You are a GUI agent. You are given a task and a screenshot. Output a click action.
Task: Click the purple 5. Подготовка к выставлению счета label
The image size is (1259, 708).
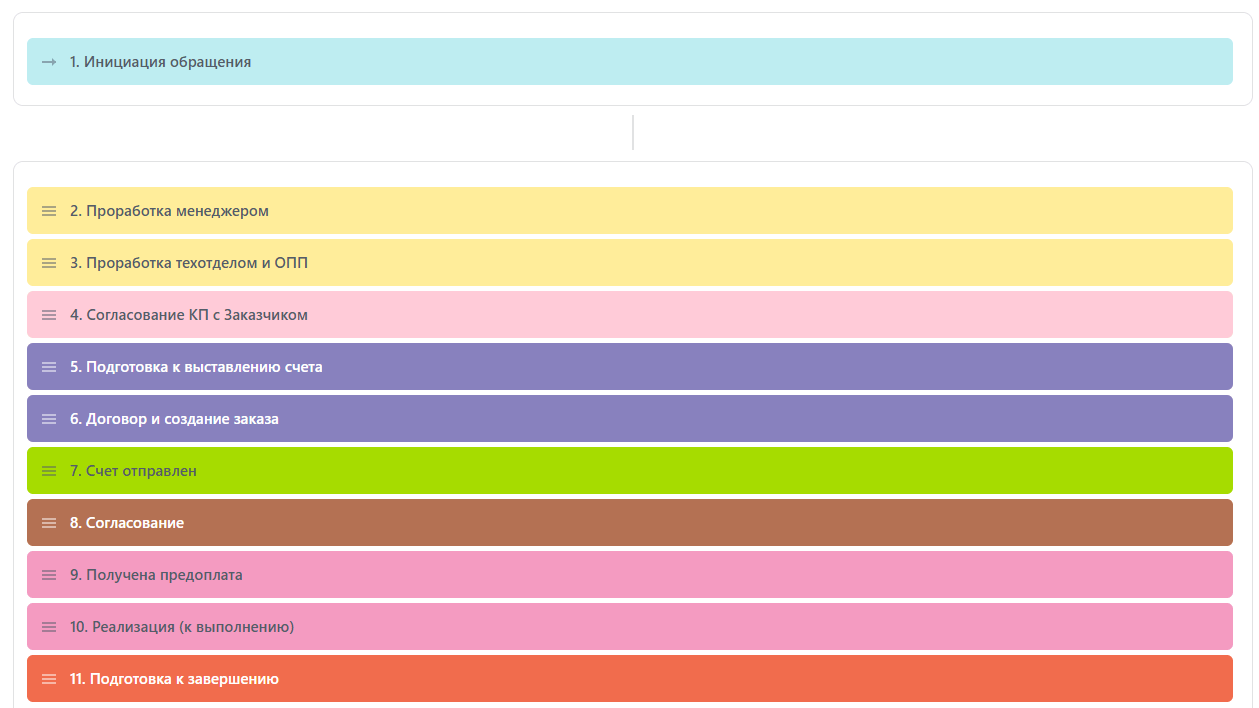click(x=196, y=367)
